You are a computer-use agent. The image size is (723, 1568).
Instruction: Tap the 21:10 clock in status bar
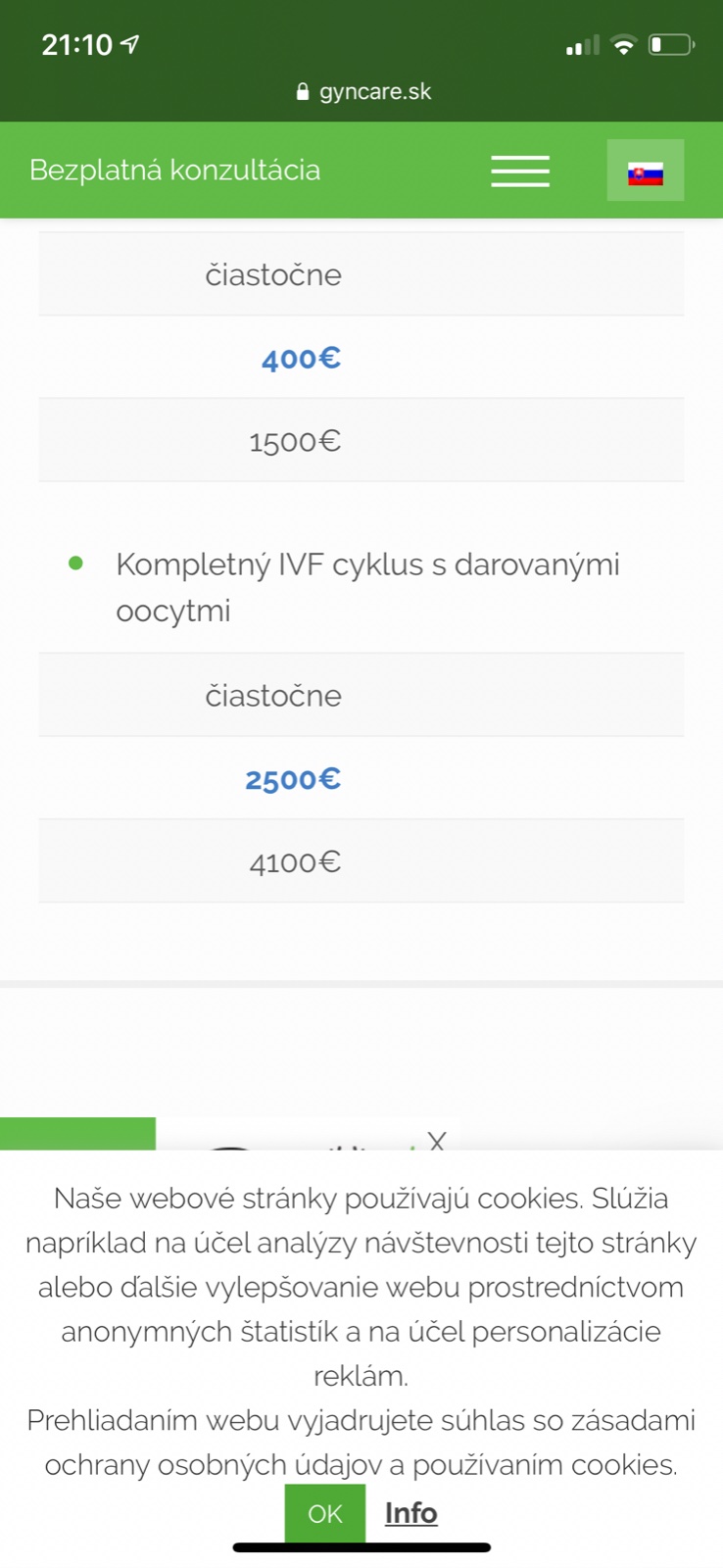click(x=76, y=45)
